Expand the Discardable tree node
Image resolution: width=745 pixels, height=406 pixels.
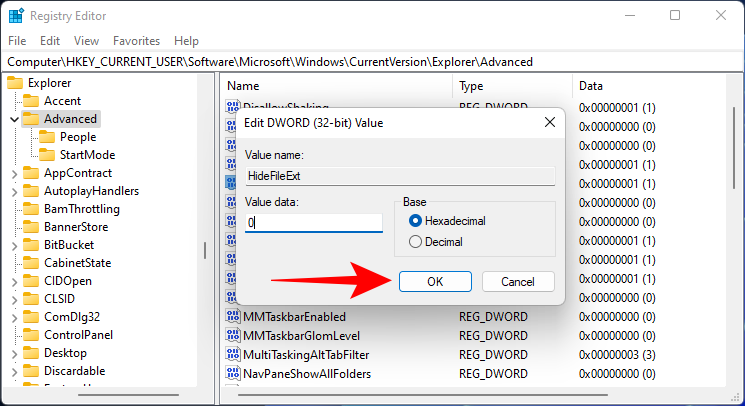pos(14,372)
